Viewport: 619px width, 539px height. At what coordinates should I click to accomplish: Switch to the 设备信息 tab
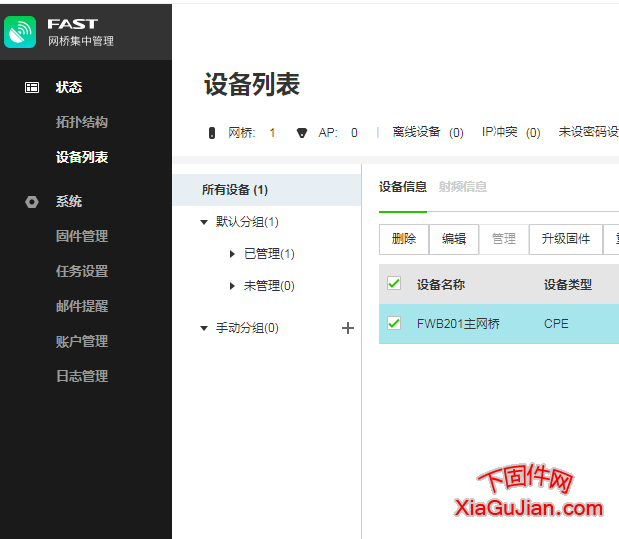click(403, 186)
